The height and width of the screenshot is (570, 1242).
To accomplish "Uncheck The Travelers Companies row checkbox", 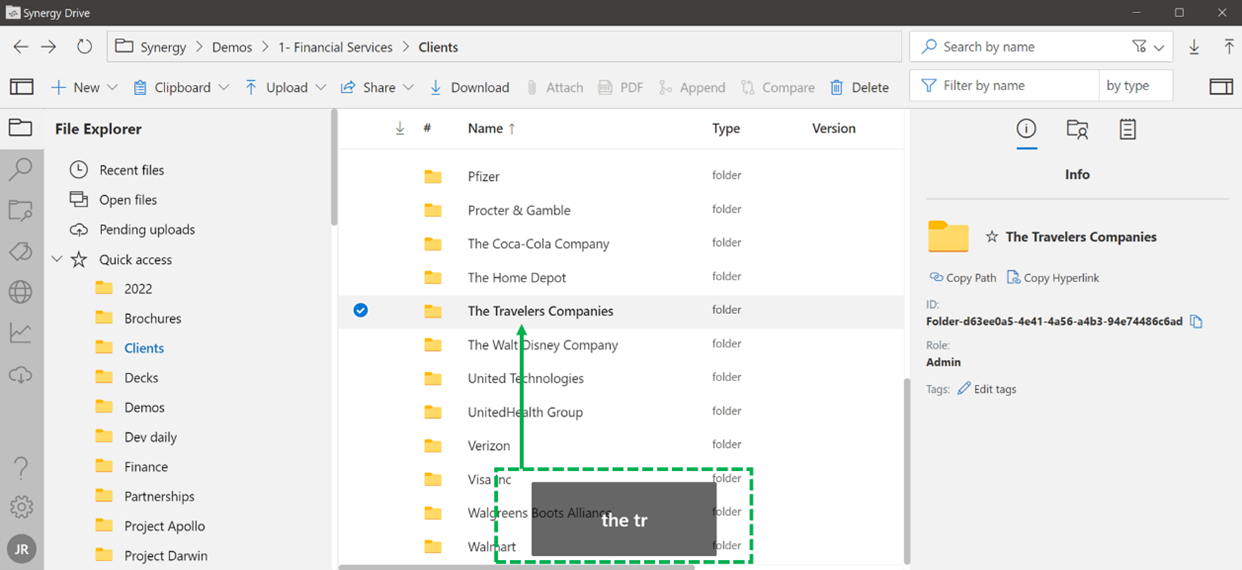I will (360, 311).
